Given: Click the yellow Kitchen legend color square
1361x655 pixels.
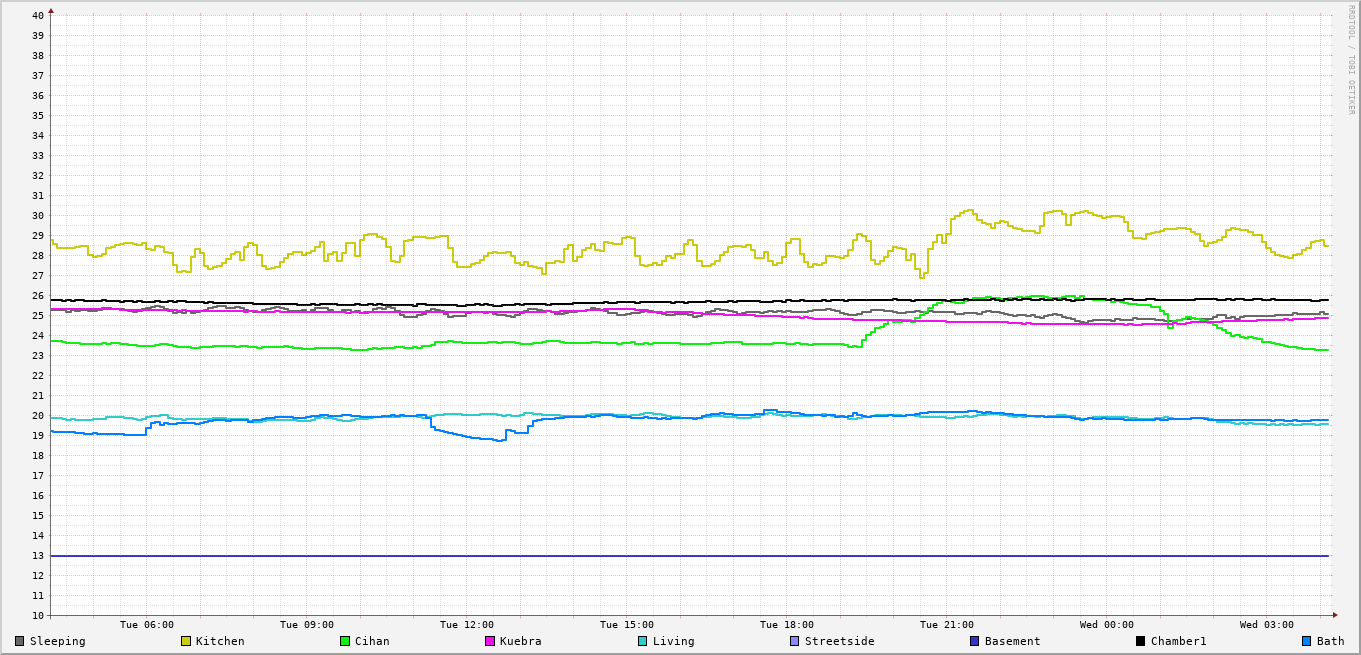Looking at the screenshot, I should (185, 641).
